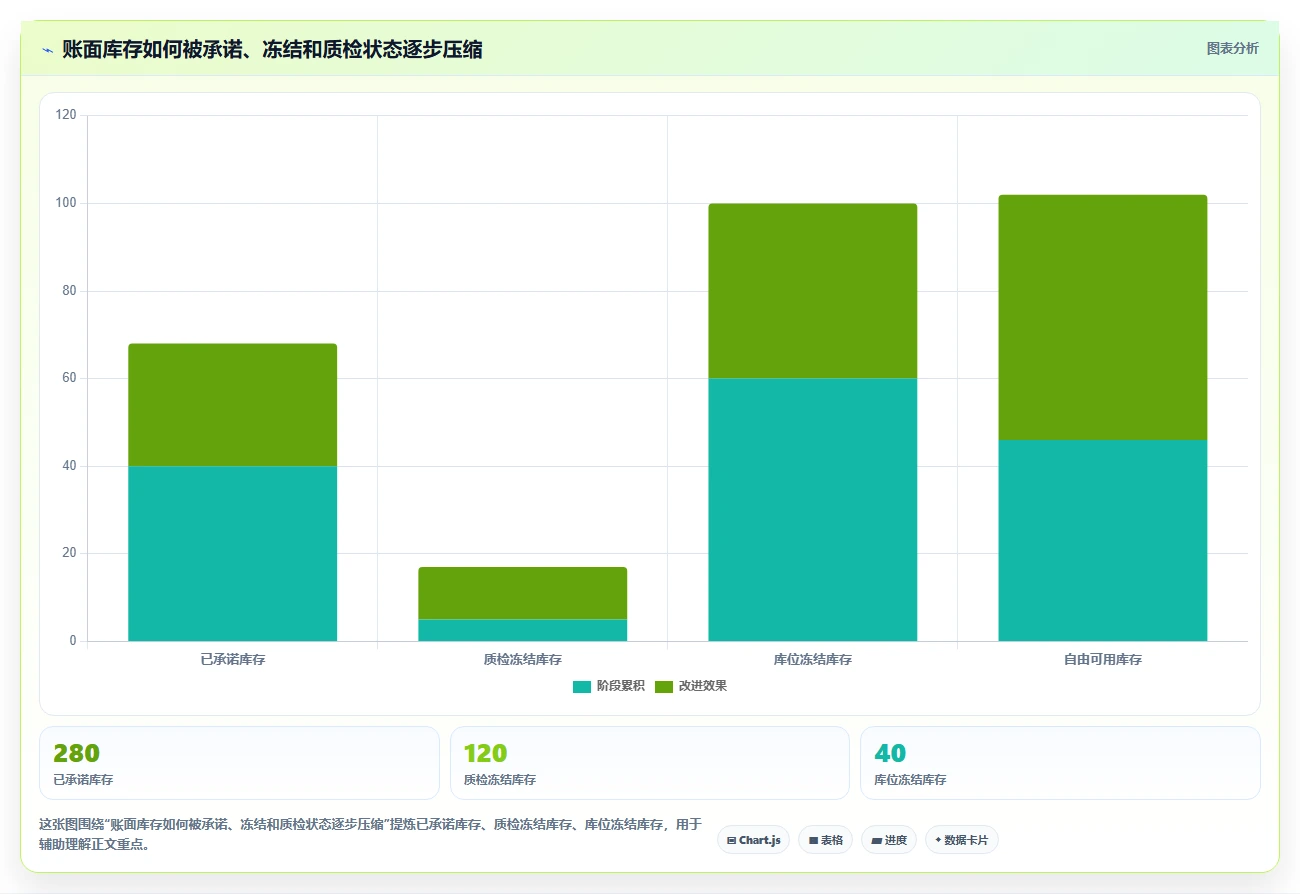Click the y-axis value 60

[69, 378]
